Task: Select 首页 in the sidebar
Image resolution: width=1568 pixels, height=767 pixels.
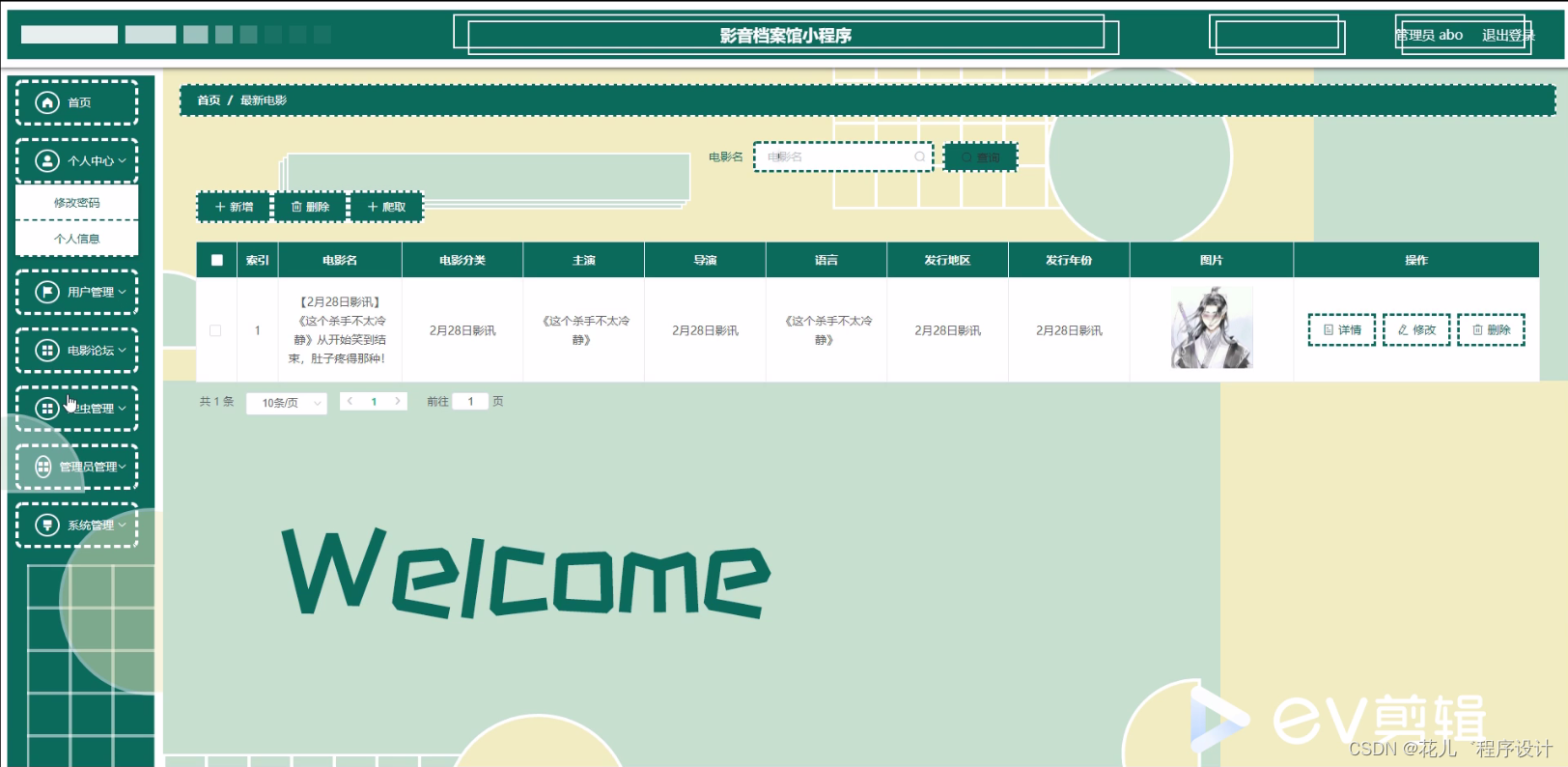Action: [77, 102]
